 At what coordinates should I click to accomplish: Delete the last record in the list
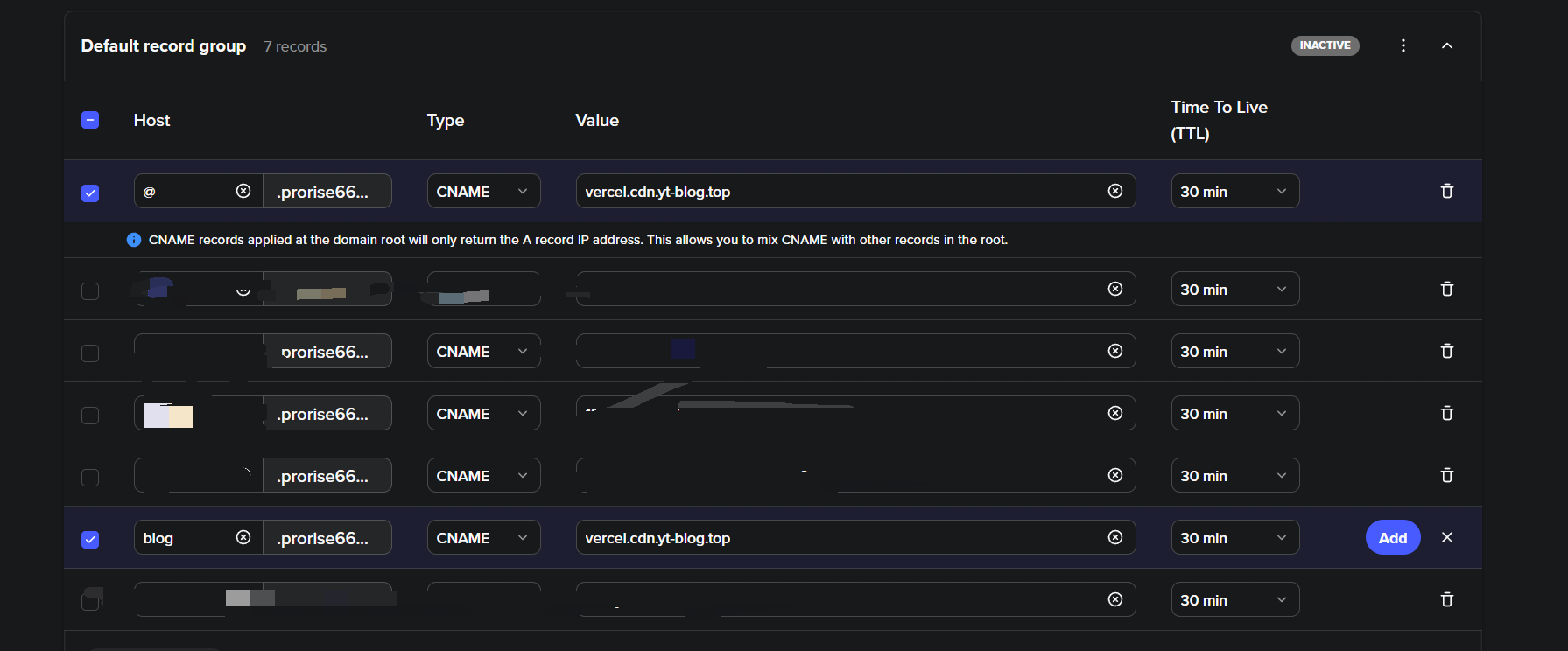[x=1446, y=599]
